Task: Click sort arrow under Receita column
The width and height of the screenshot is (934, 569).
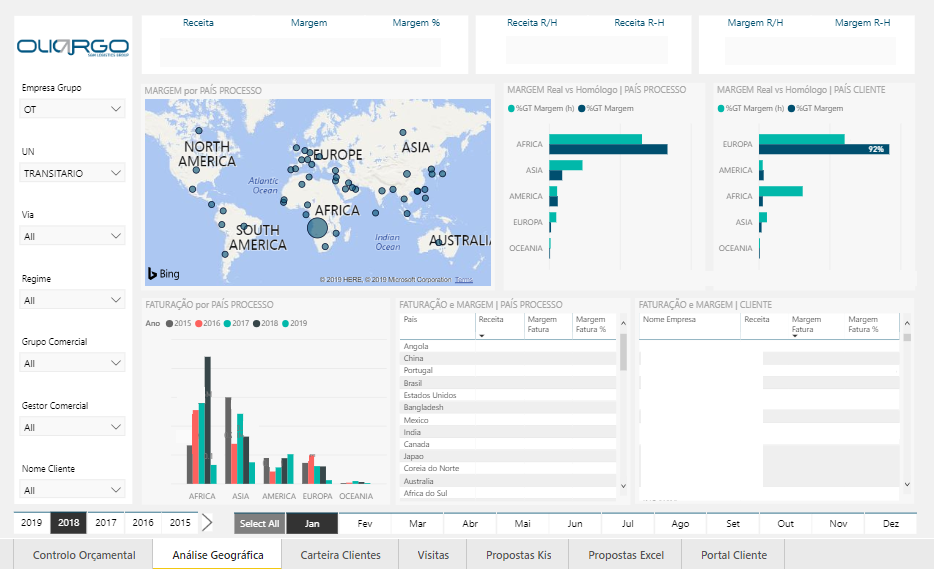Action: click(482, 336)
